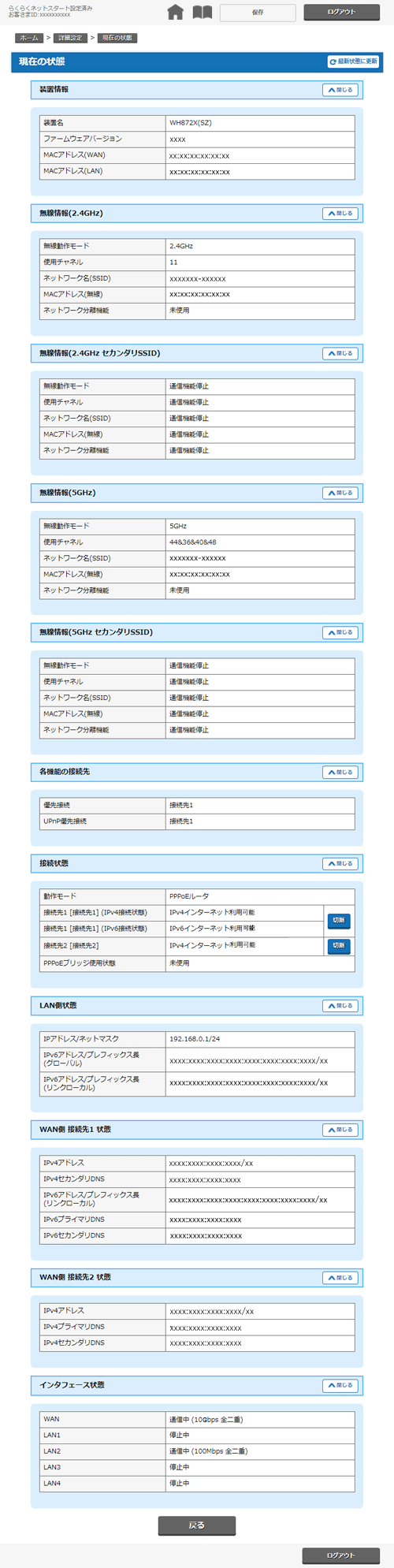Open the manual book icon
394x1568 pixels.
tap(203, 12)
